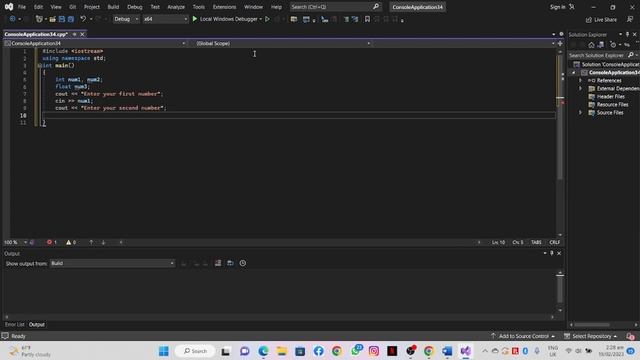Click the Sign in link
The image size is (640, 360).
point(558,7)
